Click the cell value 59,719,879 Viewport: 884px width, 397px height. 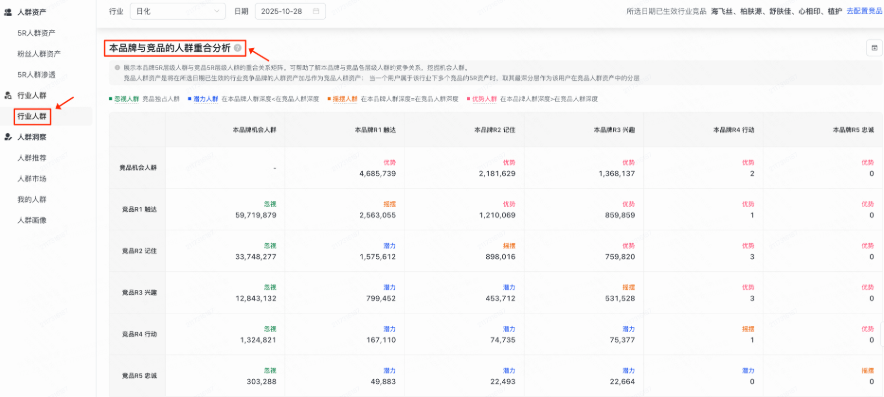(x=256, y=215)
